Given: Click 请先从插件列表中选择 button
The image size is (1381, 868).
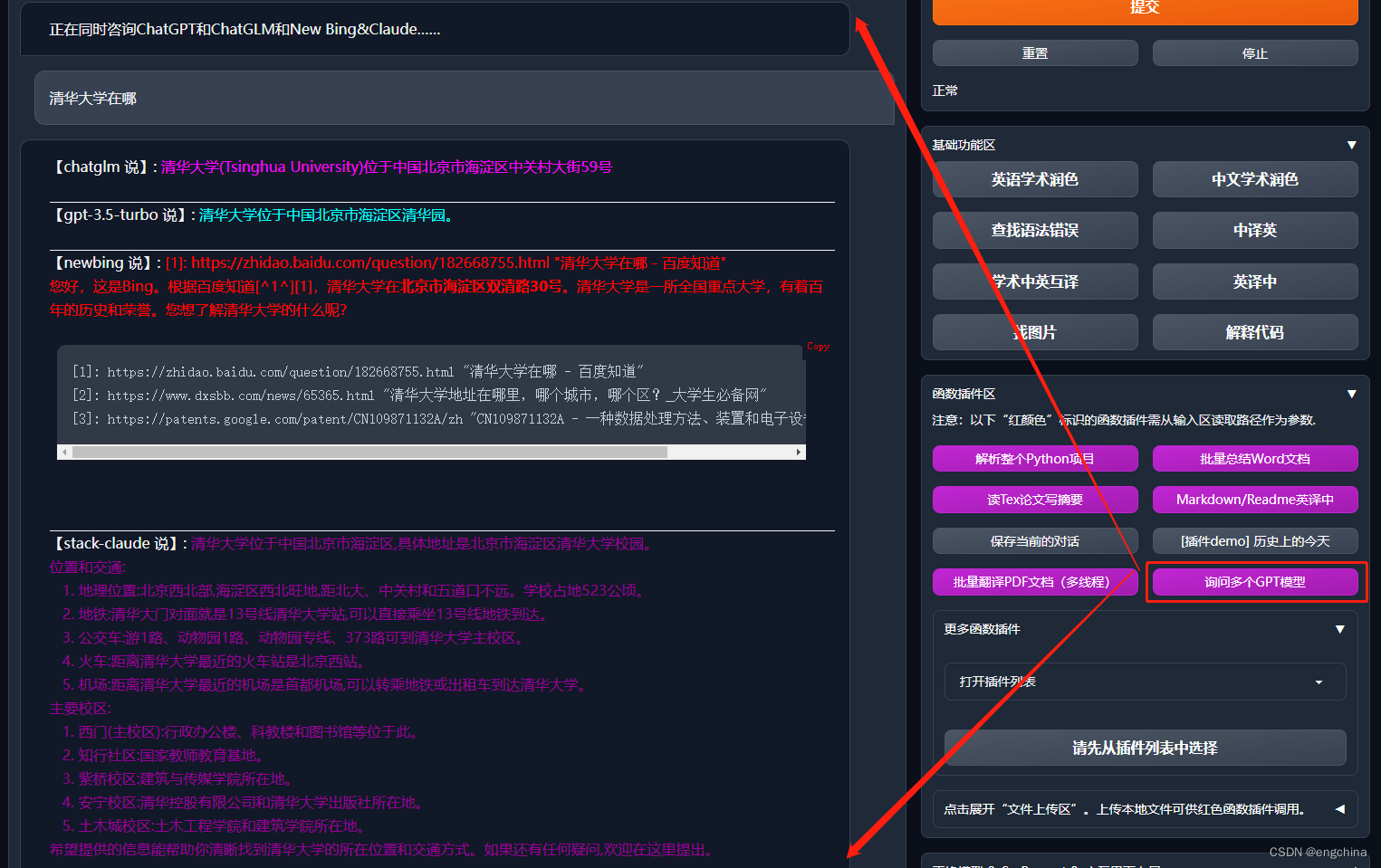Looking at the screenshot, I should coord(1145,748).
